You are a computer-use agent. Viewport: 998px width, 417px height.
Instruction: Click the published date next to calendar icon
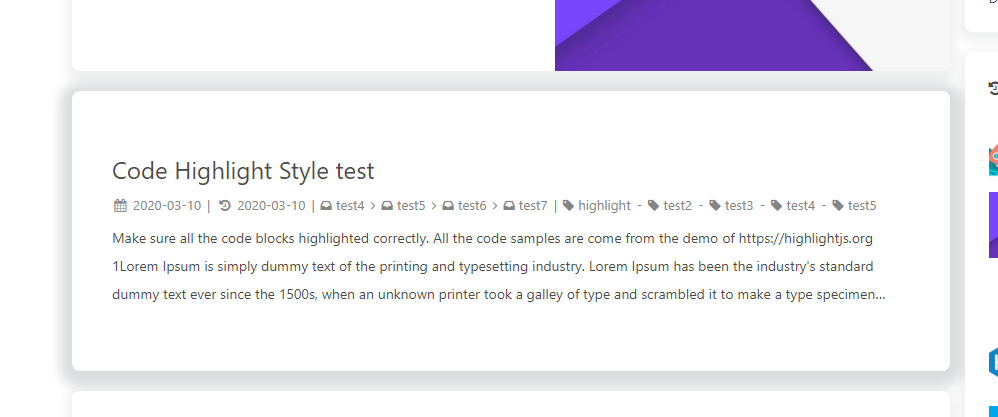[x=167, y=206]
